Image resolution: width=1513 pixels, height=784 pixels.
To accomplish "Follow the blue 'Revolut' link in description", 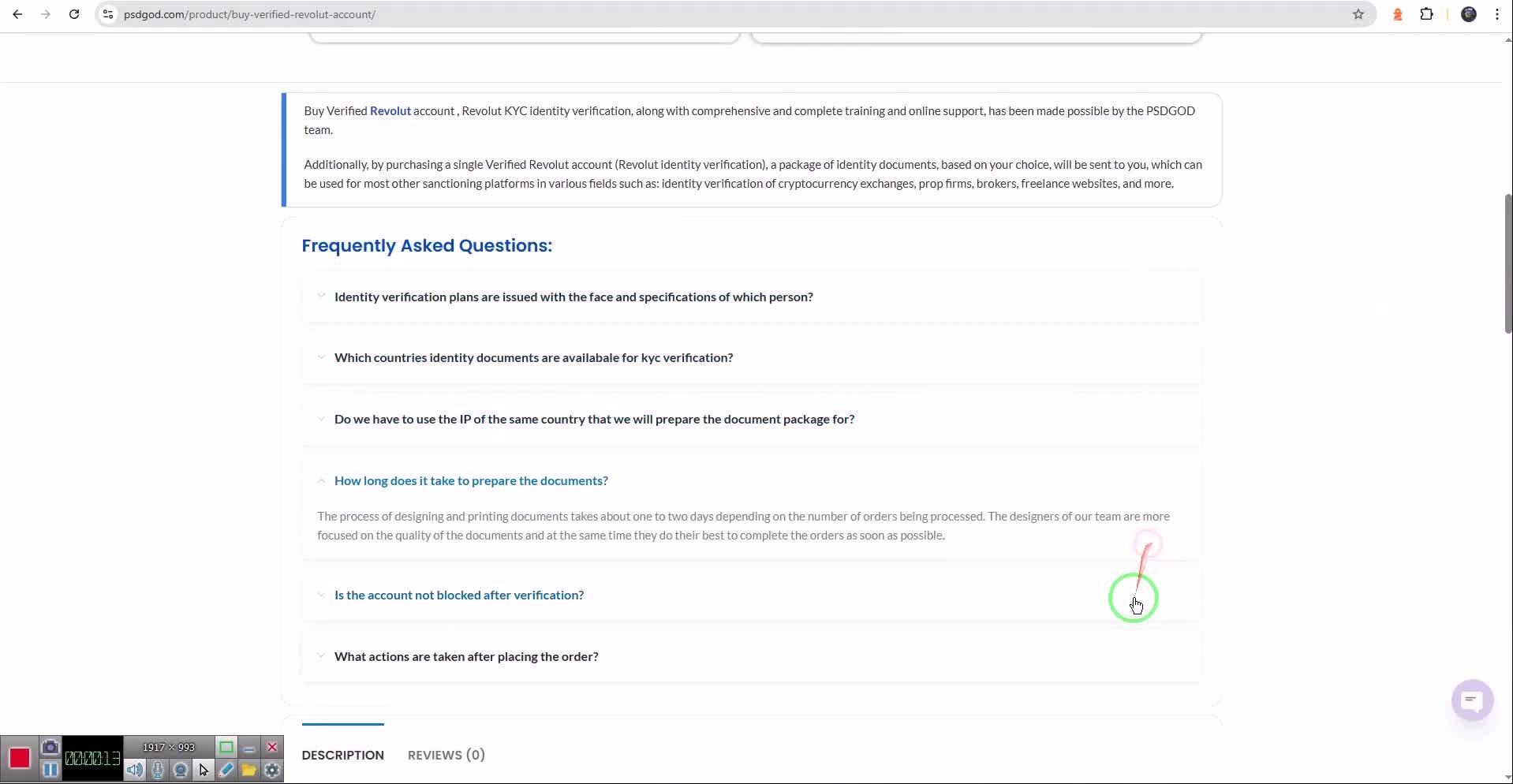I will pos(390,111).
